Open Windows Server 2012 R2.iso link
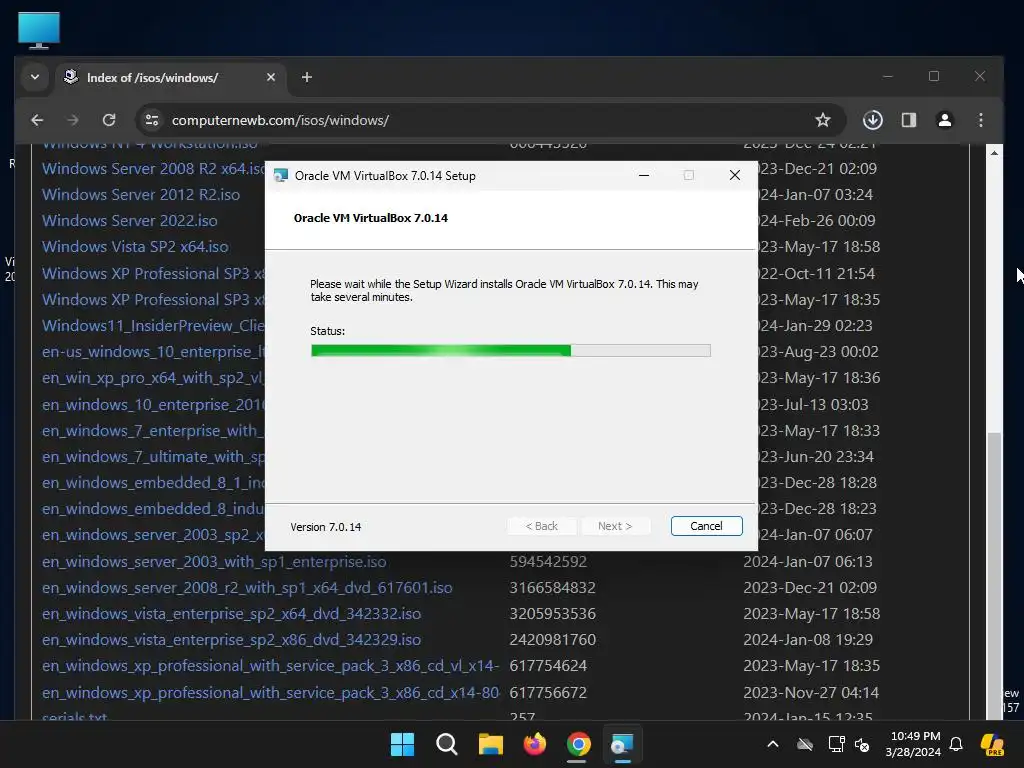This screenshot has height=768, width=1024. click(x=141, y=195)
